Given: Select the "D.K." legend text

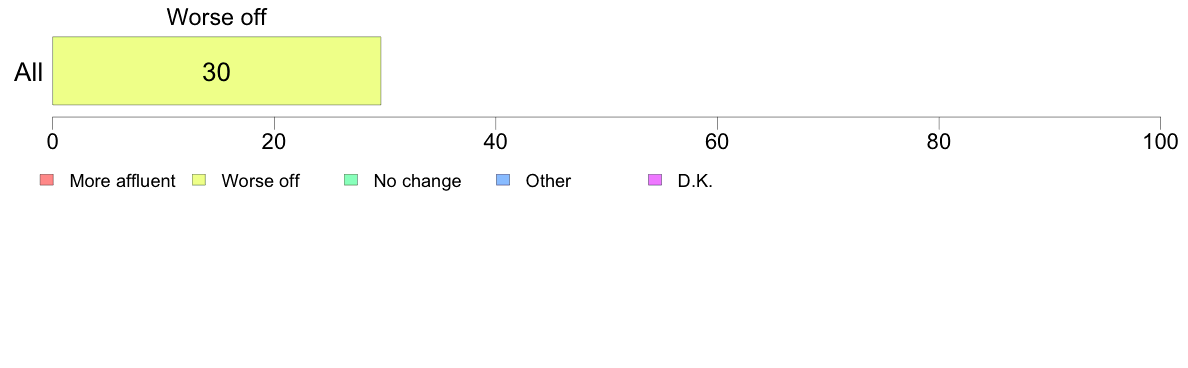Looking at the screenshot, I should click(695, 181).
